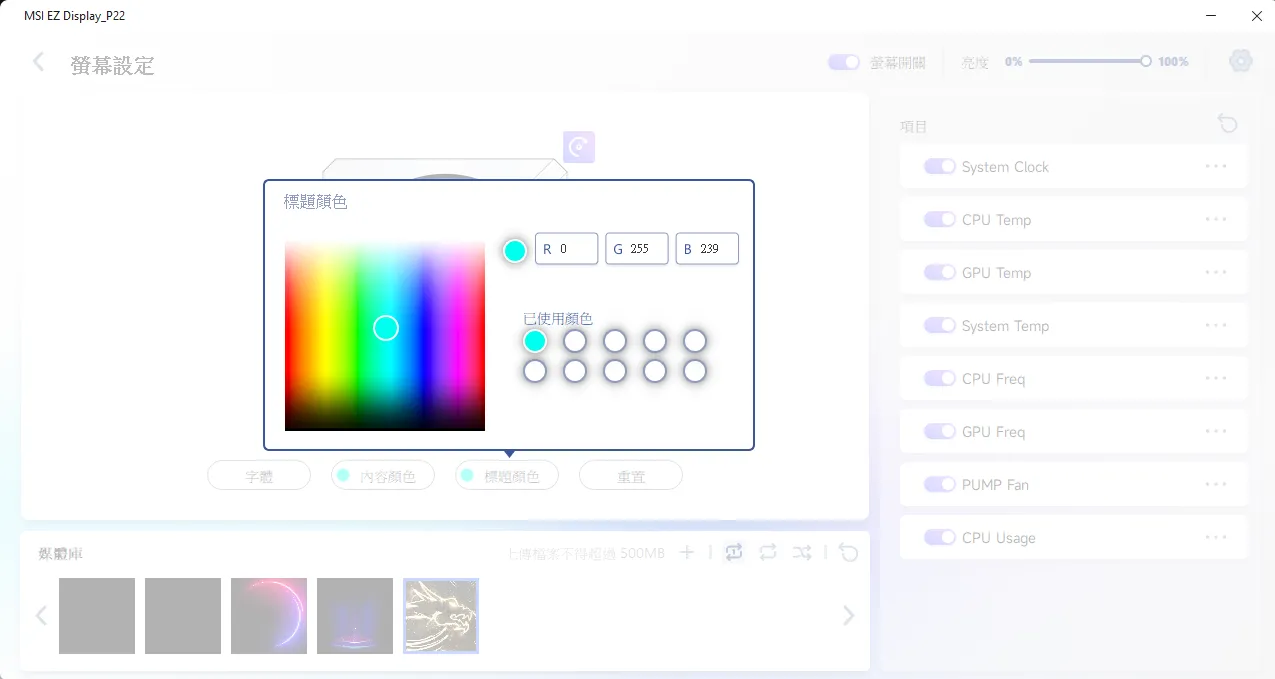Click the 內容顏色 content color button
Image resolution: width=1275 pixels, height=679 pixels.
383,476
